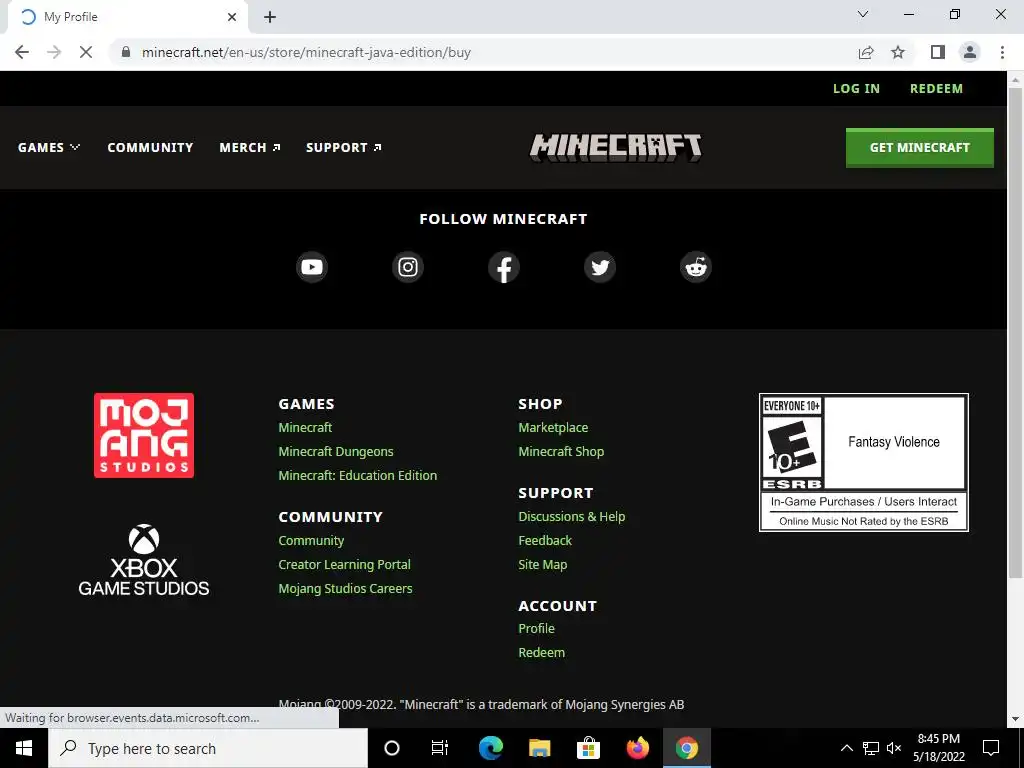Show hidden tray icons chevron

click(x=846, y=748)
